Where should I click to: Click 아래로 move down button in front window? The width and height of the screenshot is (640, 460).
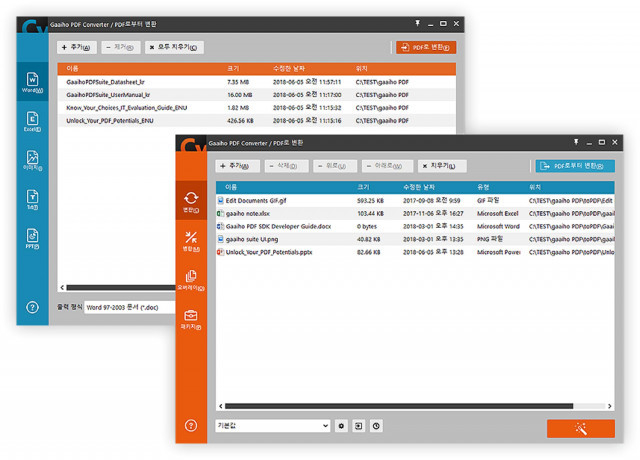click(x=385, y=166)
